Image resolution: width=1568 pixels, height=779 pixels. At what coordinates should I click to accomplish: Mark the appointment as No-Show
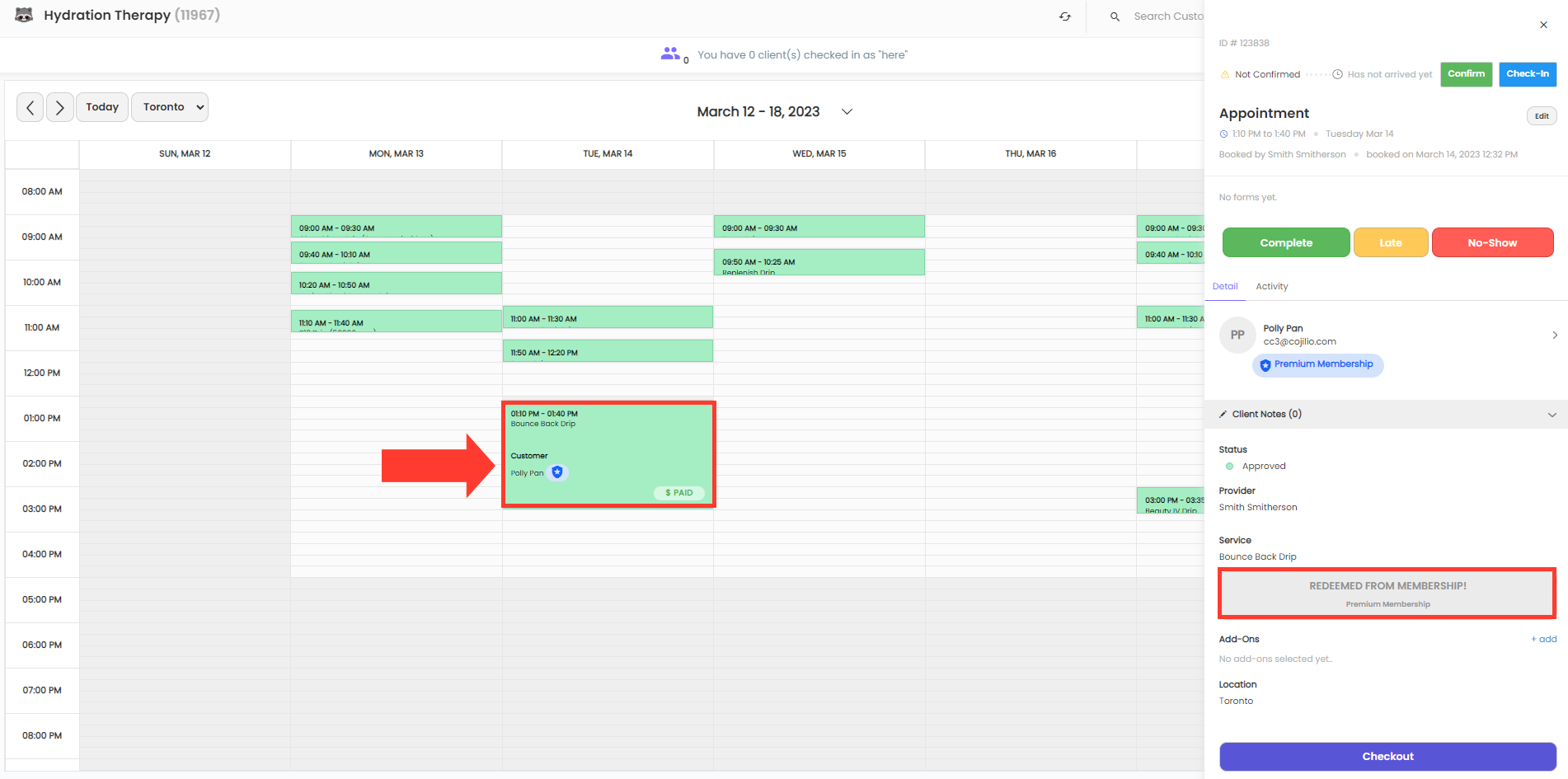1492,242
